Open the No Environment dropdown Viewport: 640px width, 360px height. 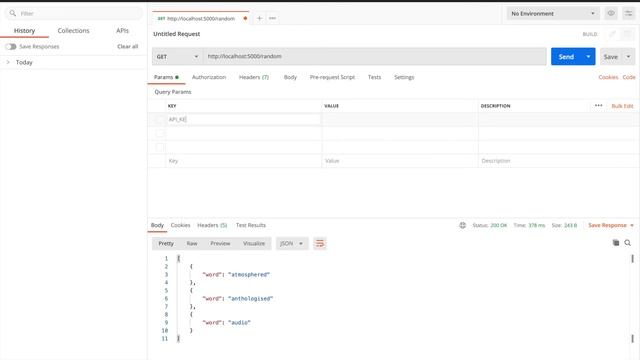(553, 13)
